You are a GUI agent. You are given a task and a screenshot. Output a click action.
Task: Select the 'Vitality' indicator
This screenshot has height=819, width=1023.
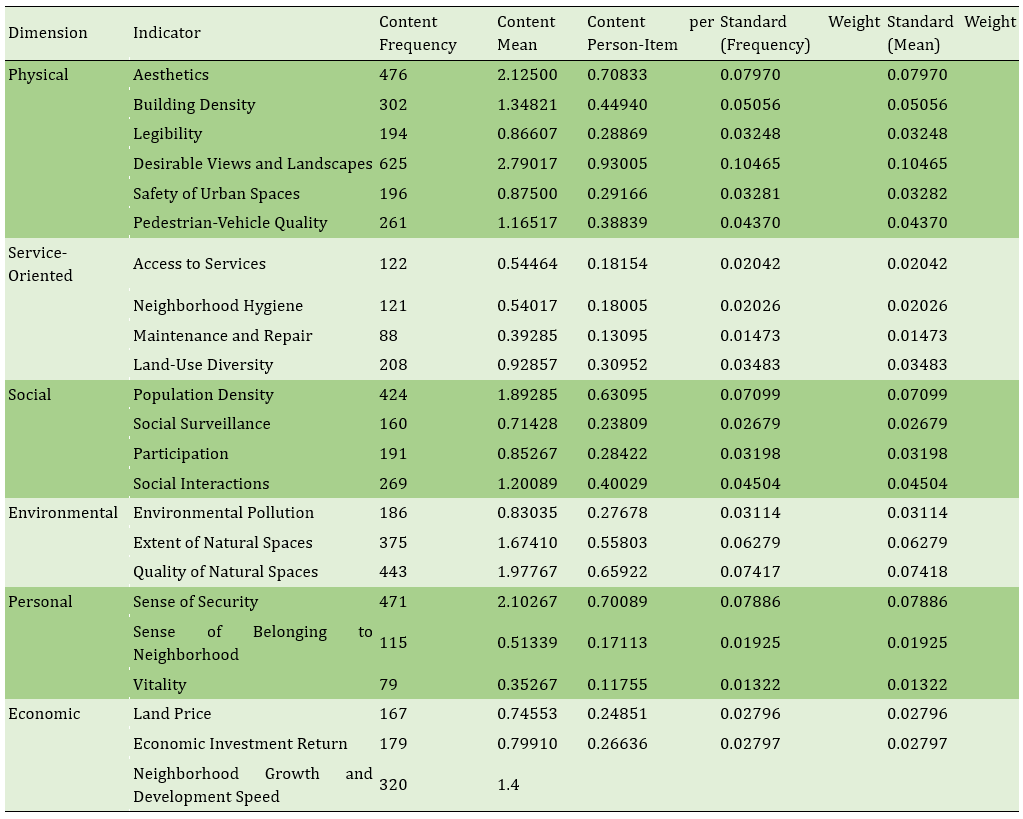159,685
